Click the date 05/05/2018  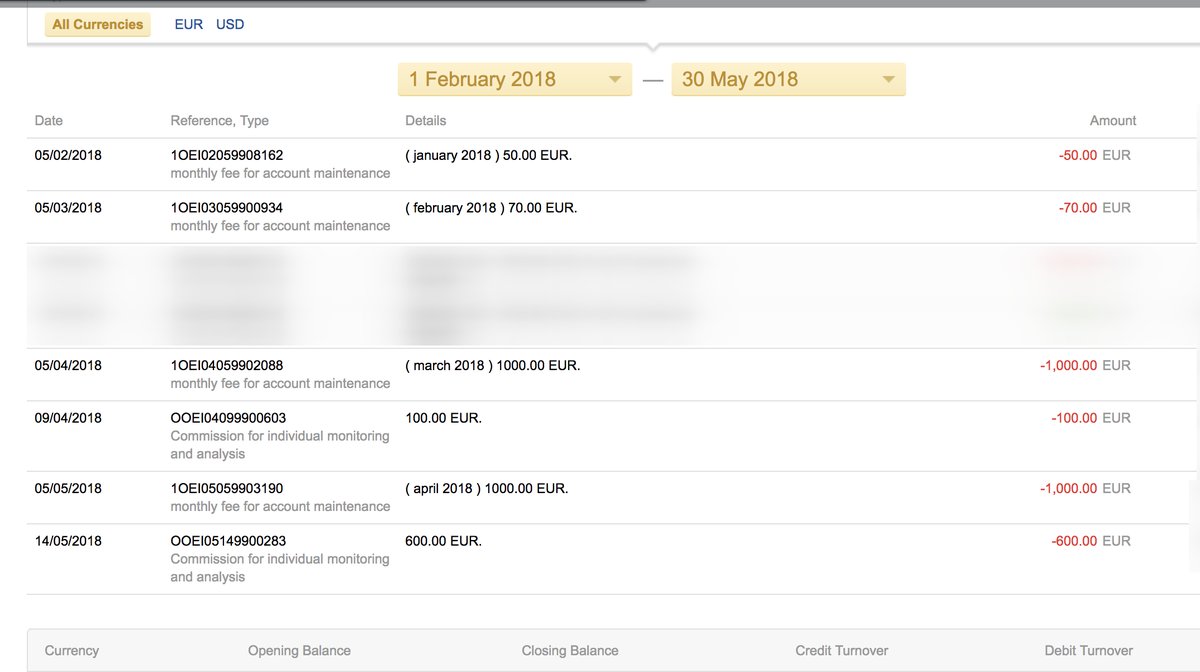point(68,488)
